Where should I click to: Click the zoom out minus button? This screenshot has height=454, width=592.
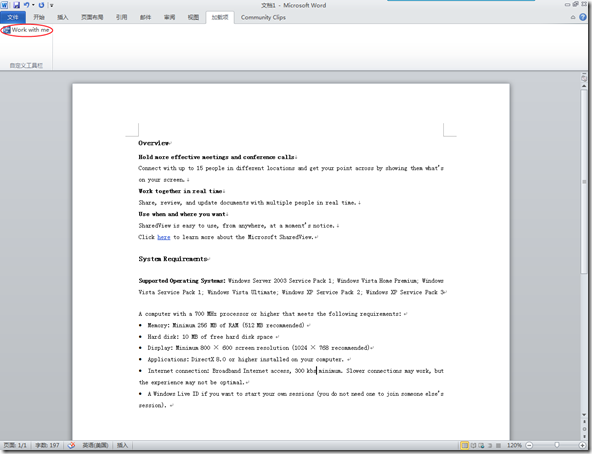click(x=529, y=445)
